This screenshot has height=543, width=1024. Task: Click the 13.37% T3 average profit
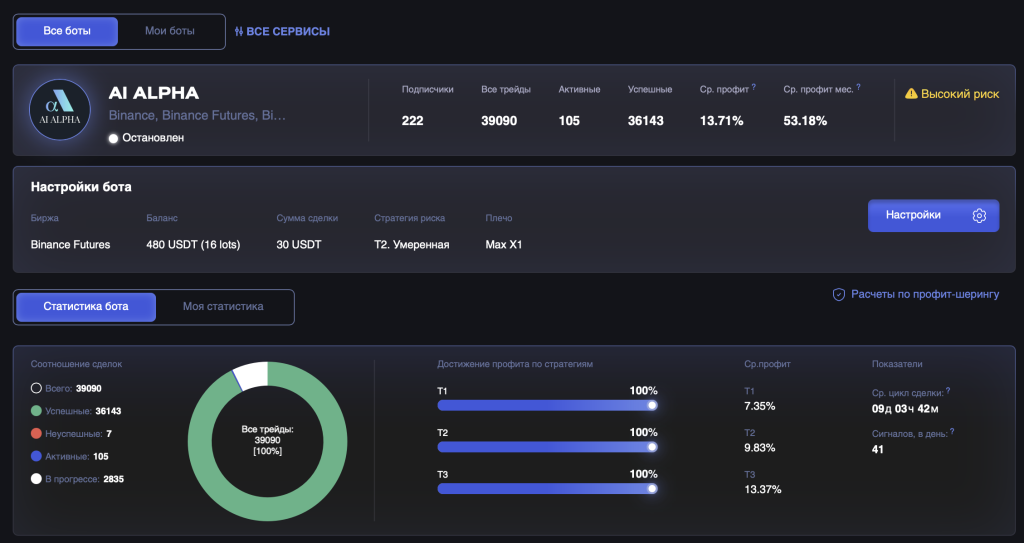(763, 489)
